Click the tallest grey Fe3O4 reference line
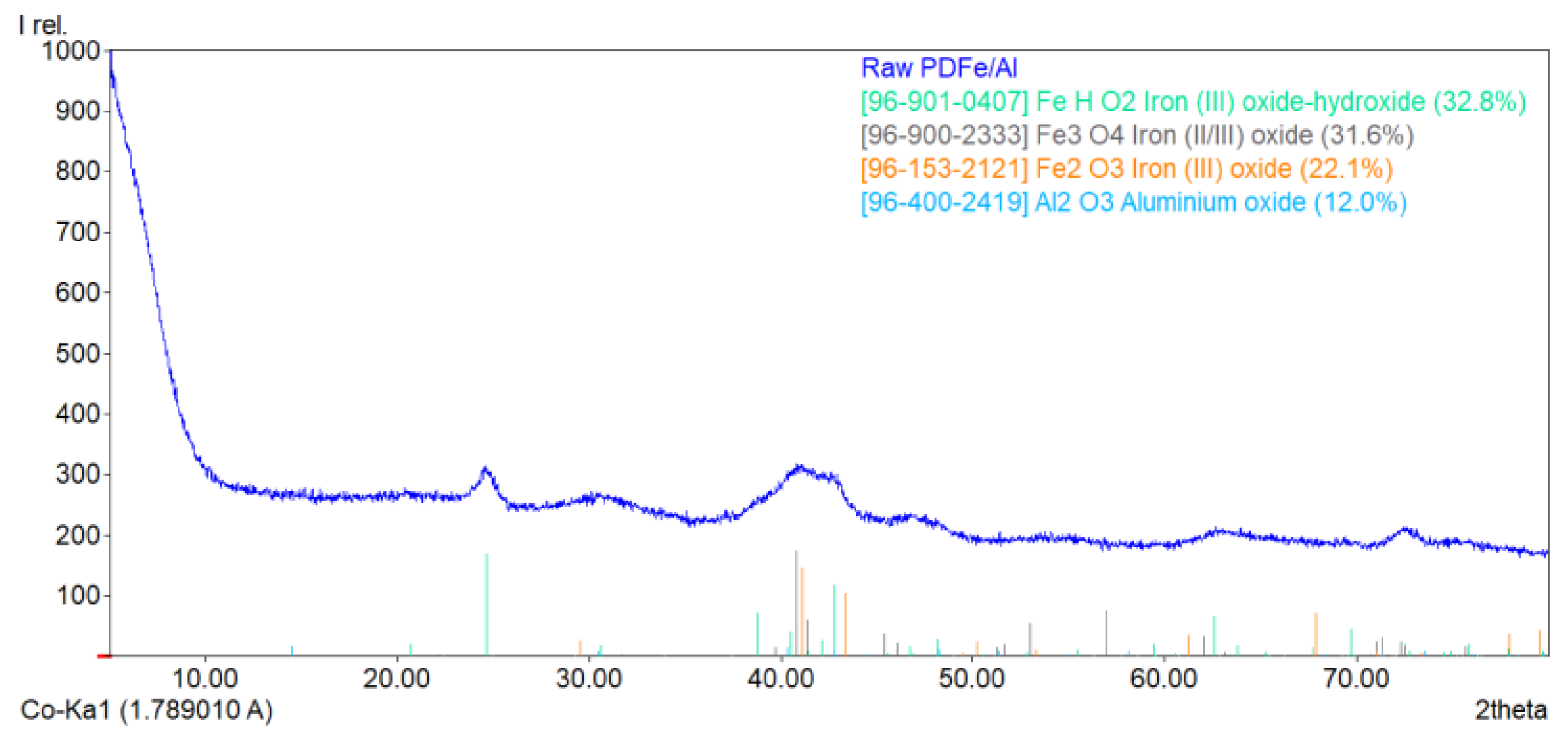Image resolution: width=1568 pixels, height=741 pixels. tap(796, 600)
